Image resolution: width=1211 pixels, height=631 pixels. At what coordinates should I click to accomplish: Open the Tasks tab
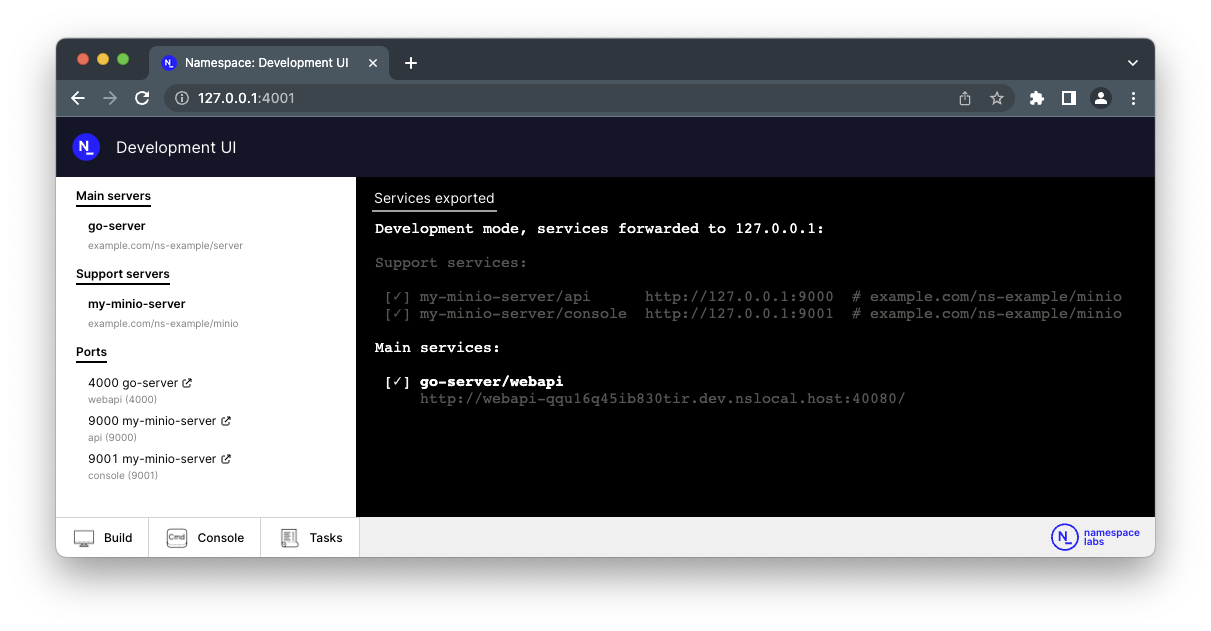pos(312,538)
